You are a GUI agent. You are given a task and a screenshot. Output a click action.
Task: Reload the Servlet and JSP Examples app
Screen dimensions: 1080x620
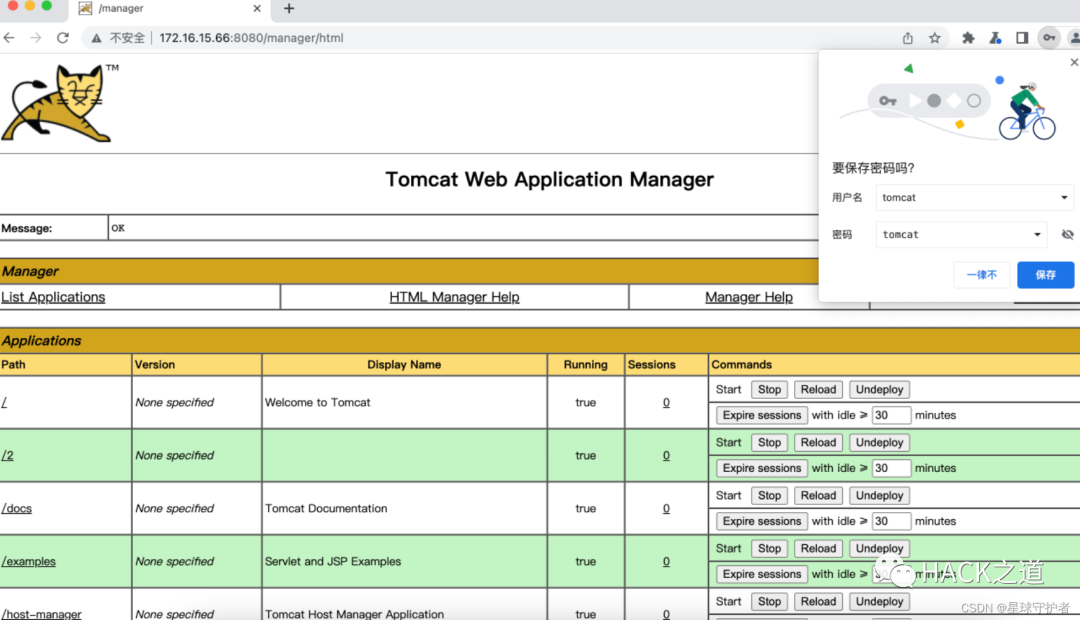click(818, 548)
